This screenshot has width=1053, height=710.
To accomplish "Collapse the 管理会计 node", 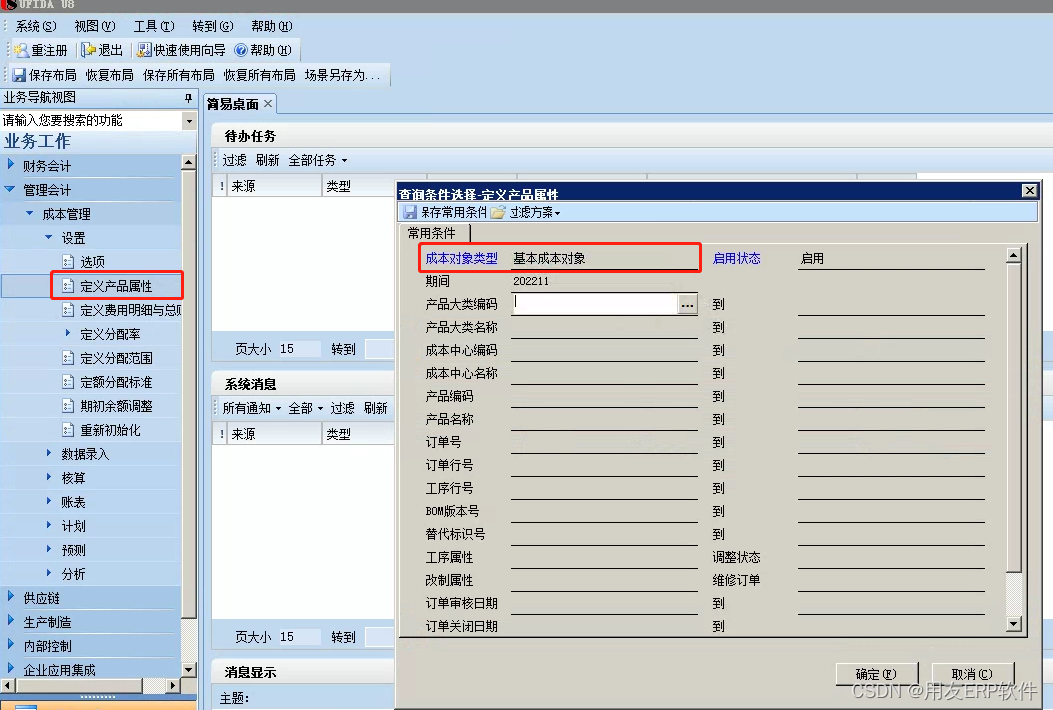I will pyautogui.click(x=10, y=189).
